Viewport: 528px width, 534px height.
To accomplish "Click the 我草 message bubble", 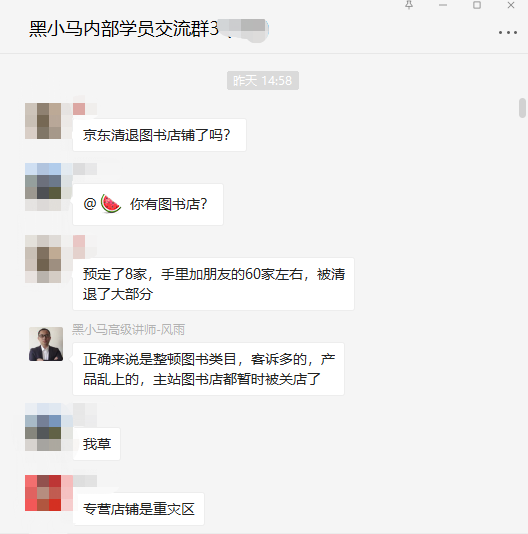I will pos(96,444).
